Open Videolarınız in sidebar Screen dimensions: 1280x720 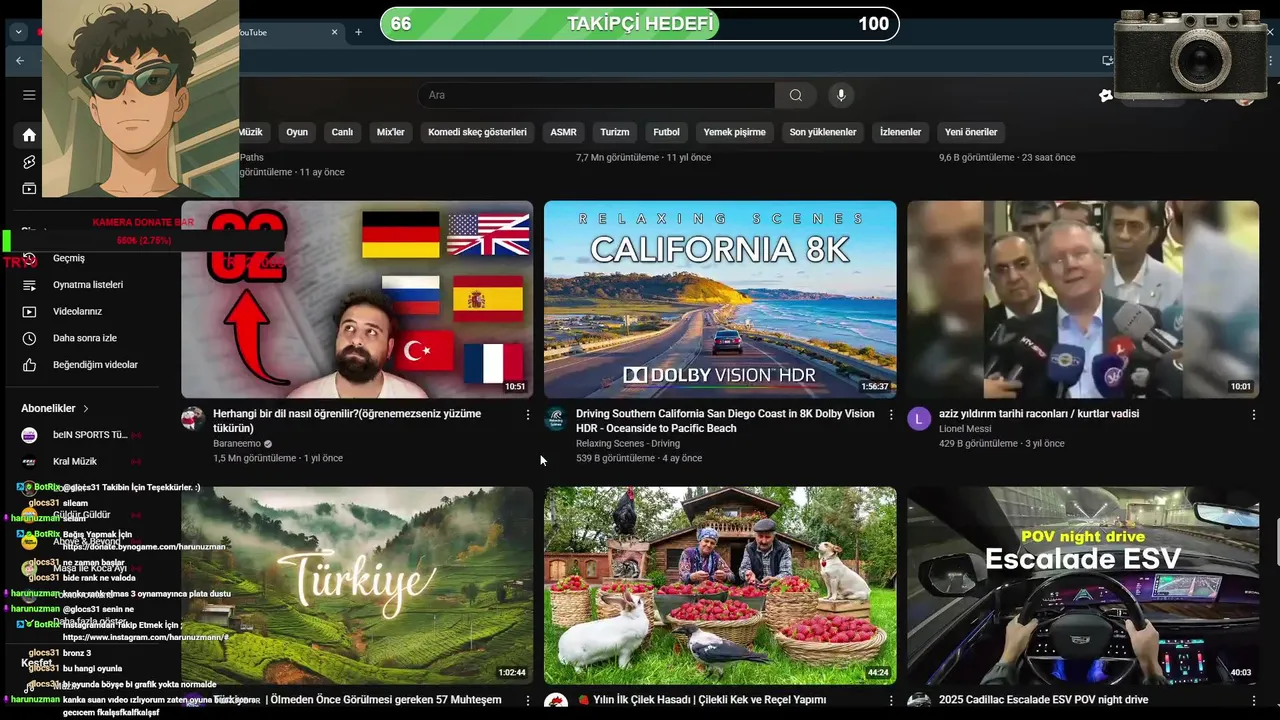pyautogui.click(x=78, y=311)
